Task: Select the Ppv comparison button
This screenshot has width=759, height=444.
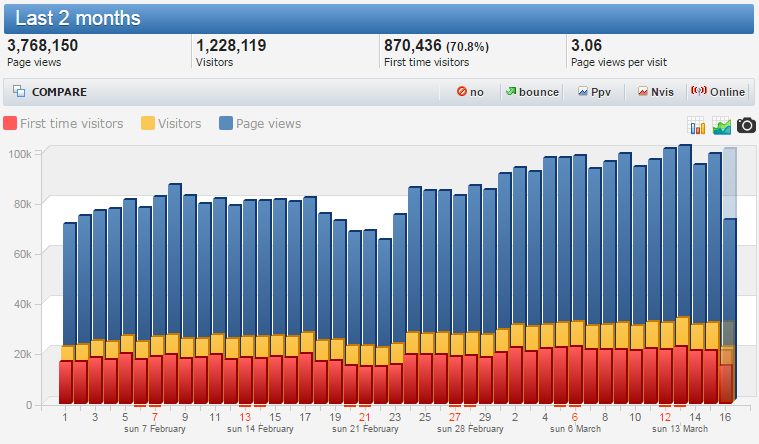Action: coord(594,92)
